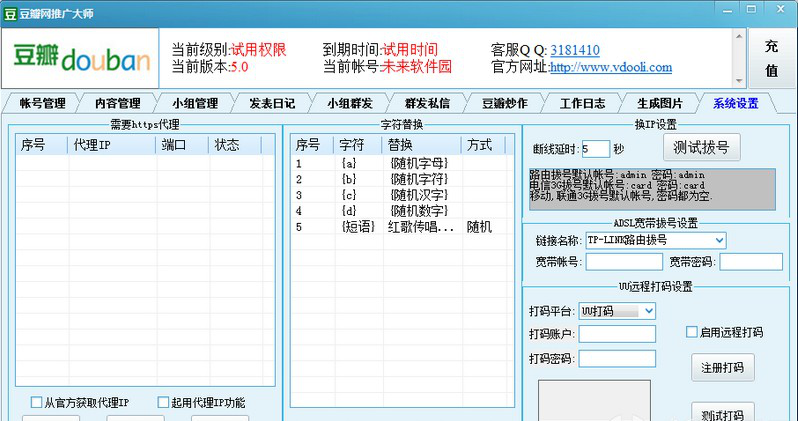The width and height of the screenshot is (798, 421).
Task: Click the 测试拔号 button
Action: point(701,148)
